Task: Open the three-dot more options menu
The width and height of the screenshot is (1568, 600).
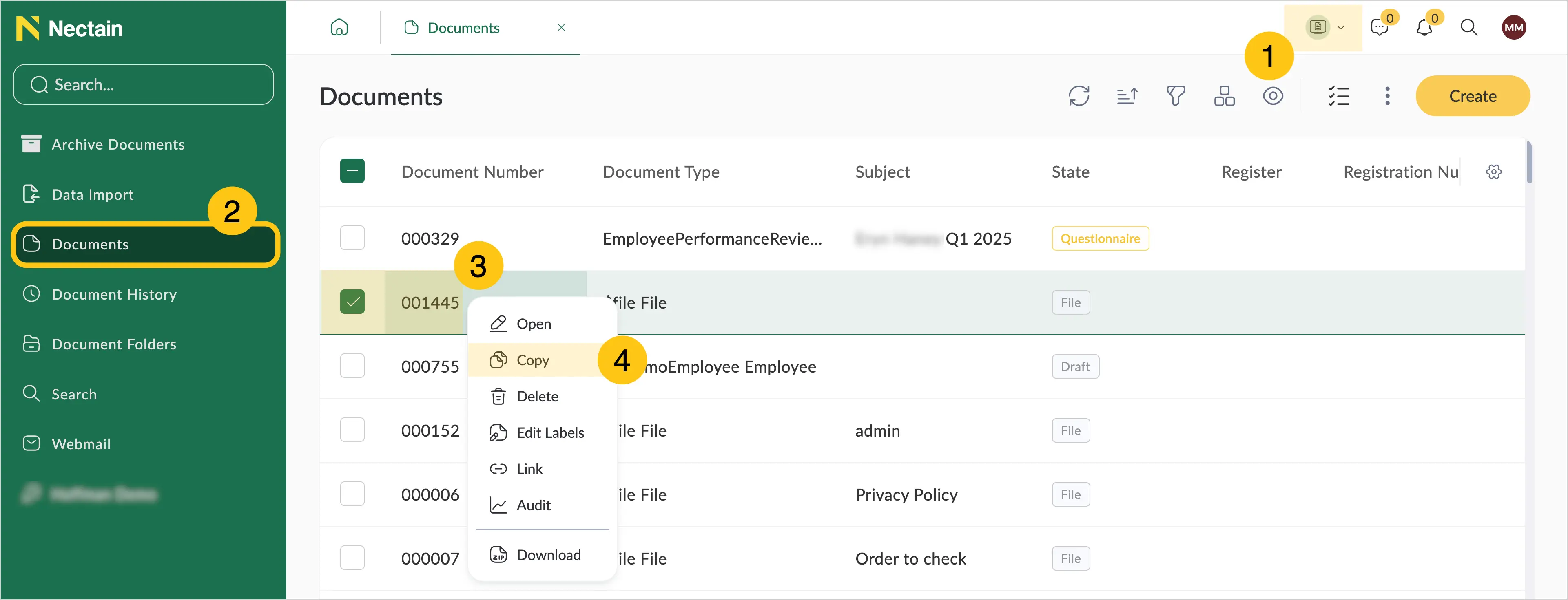Action: 1387,96
